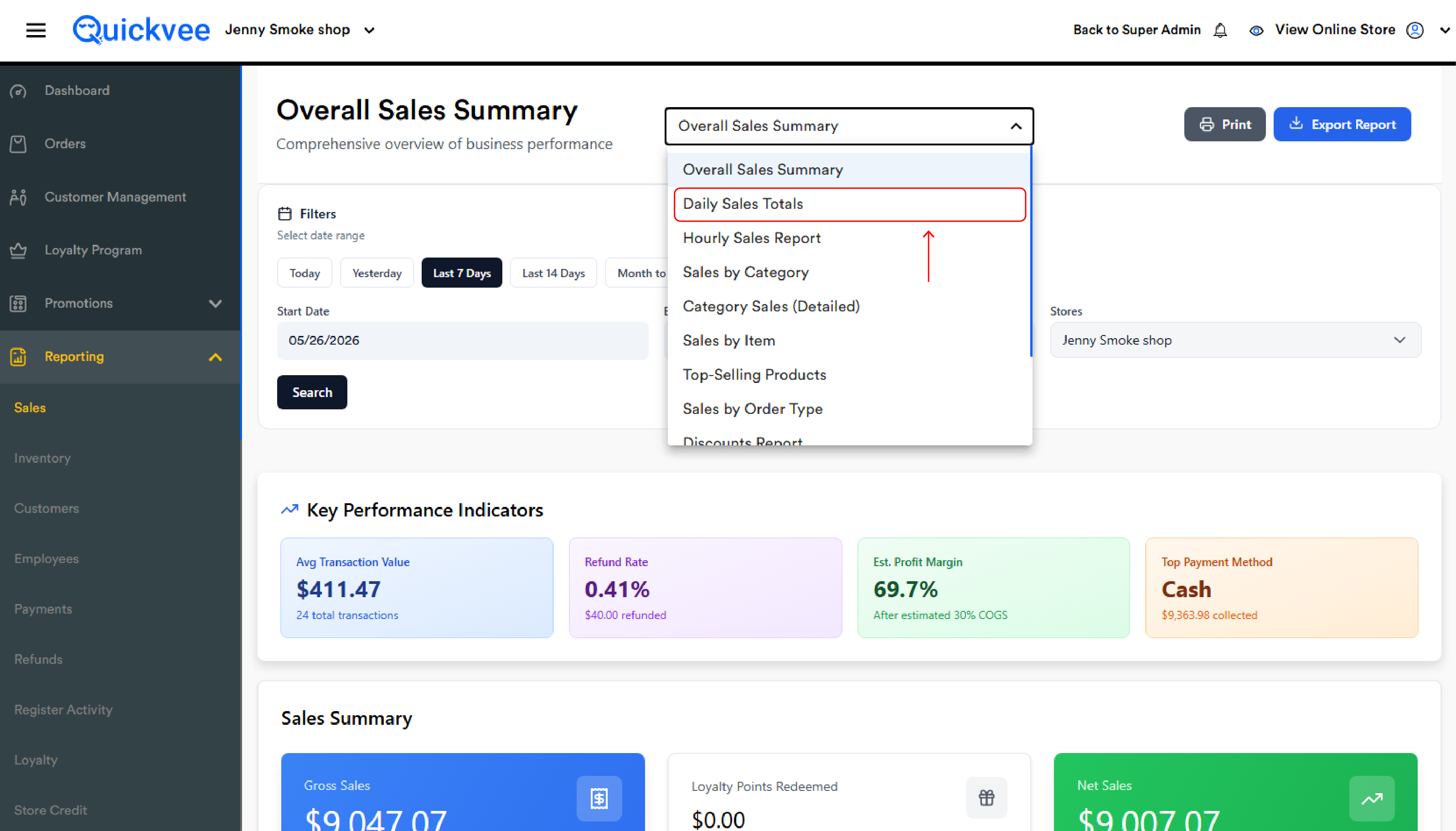Screen dimensions: 1456x831
Task: Click the Orders bag icon
Action: [18, 144]
